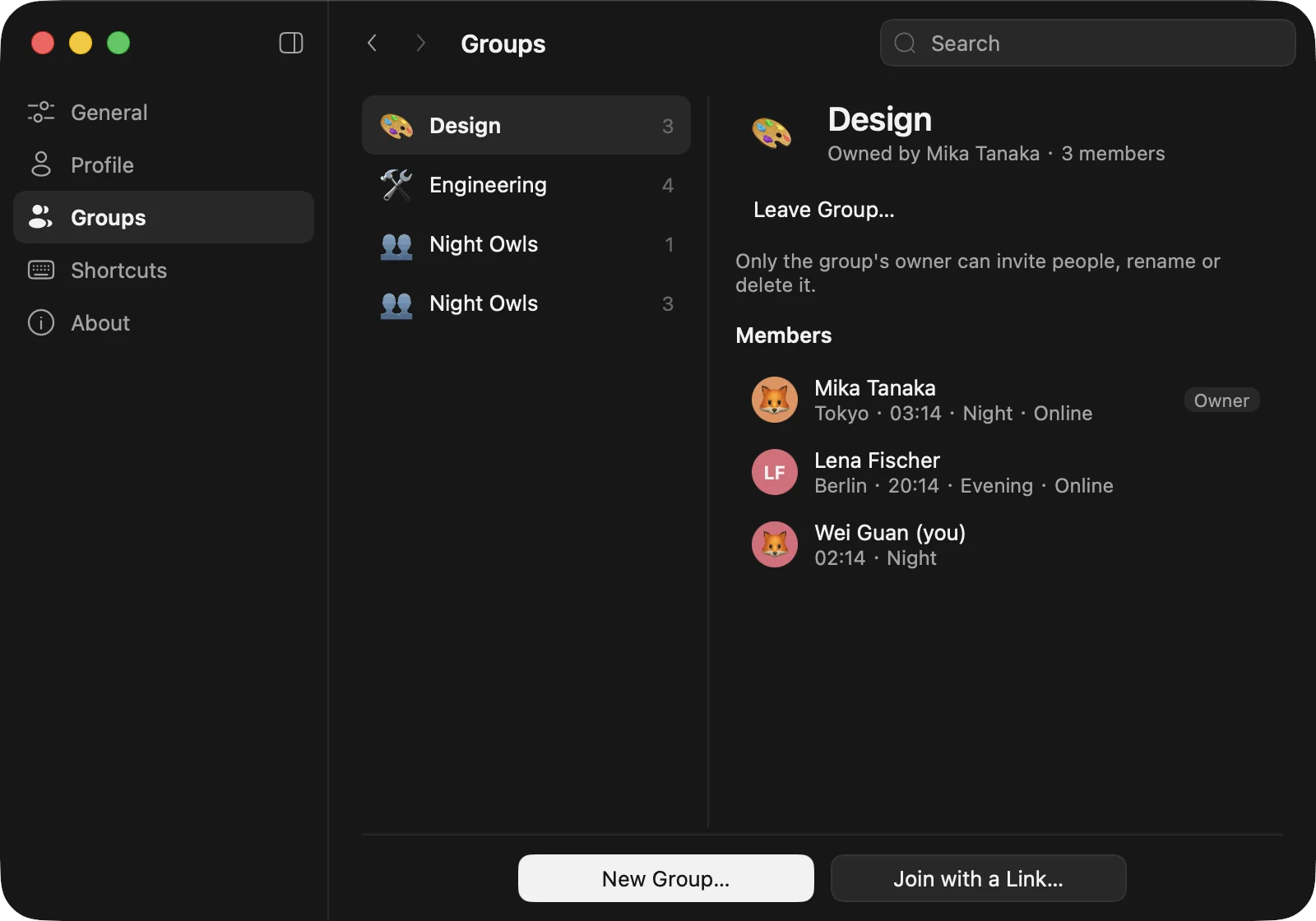Click Tokyo · 03:14 · Night · Online status
The image size is (1316, 921).
pos(953,414)
